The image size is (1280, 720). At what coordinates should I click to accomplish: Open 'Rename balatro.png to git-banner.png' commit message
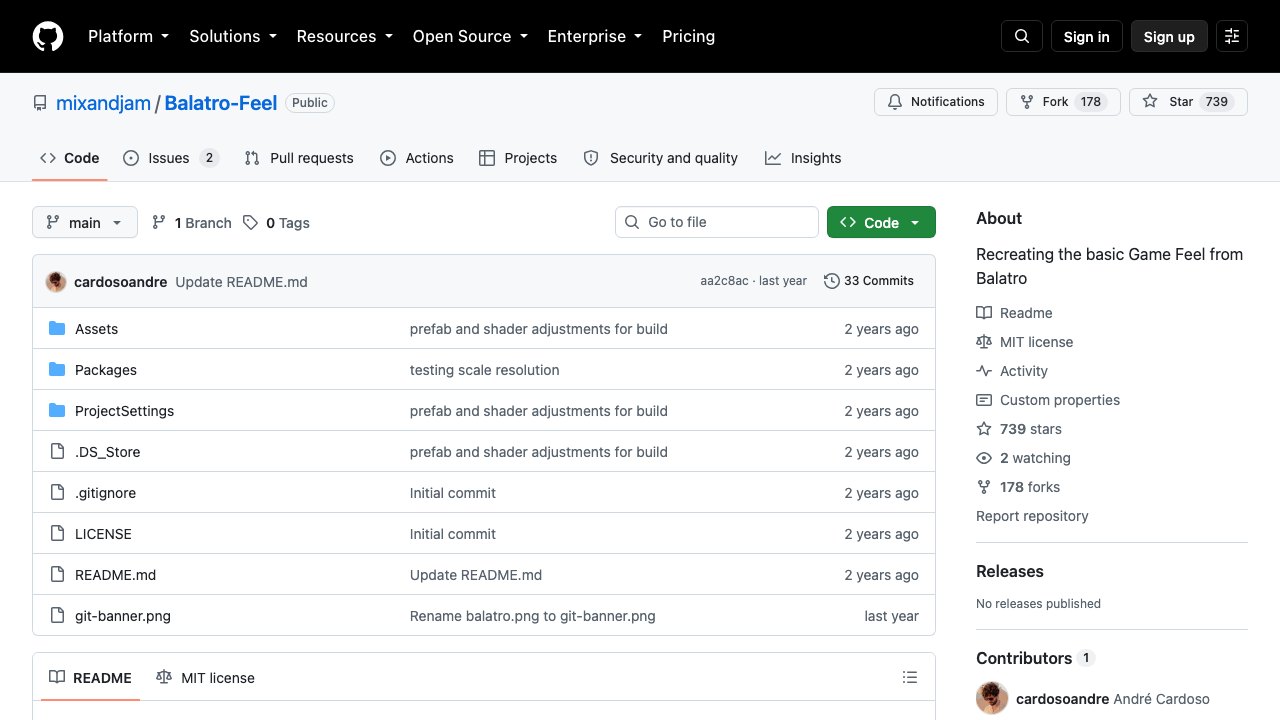533,616
